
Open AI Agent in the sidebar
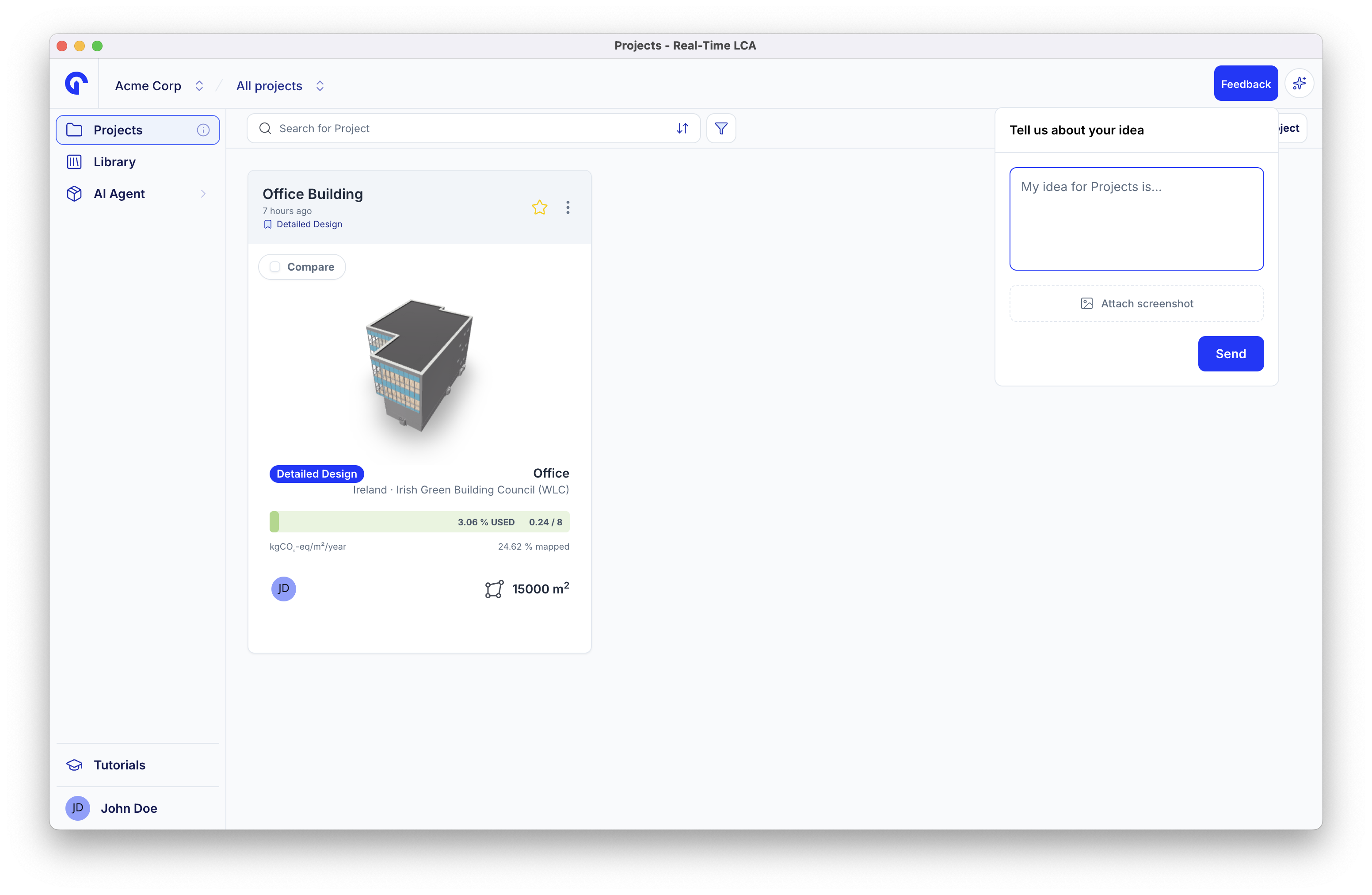(x=138, y=194)
